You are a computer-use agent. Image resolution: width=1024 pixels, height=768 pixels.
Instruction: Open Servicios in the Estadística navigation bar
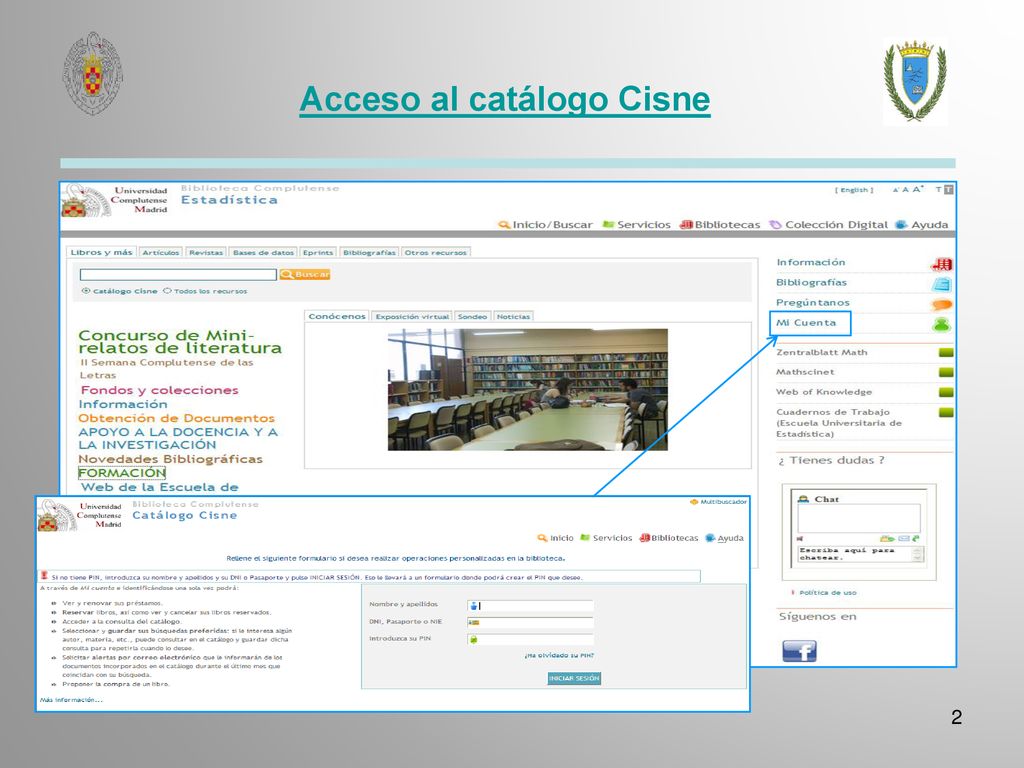(637, 225)
